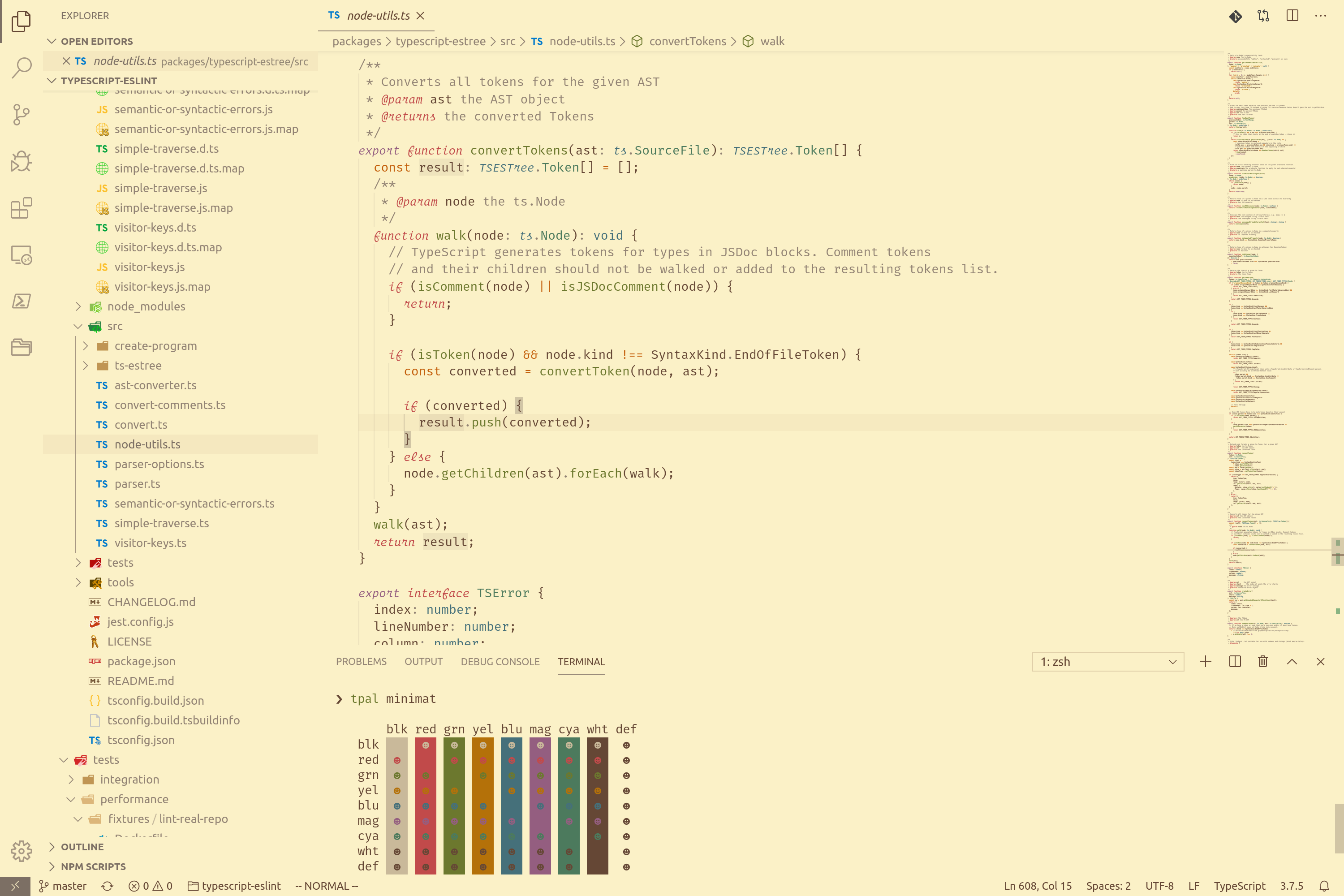Click the notifications bell in status bar
1344x896 pixels.
(x=1324, y=886)
